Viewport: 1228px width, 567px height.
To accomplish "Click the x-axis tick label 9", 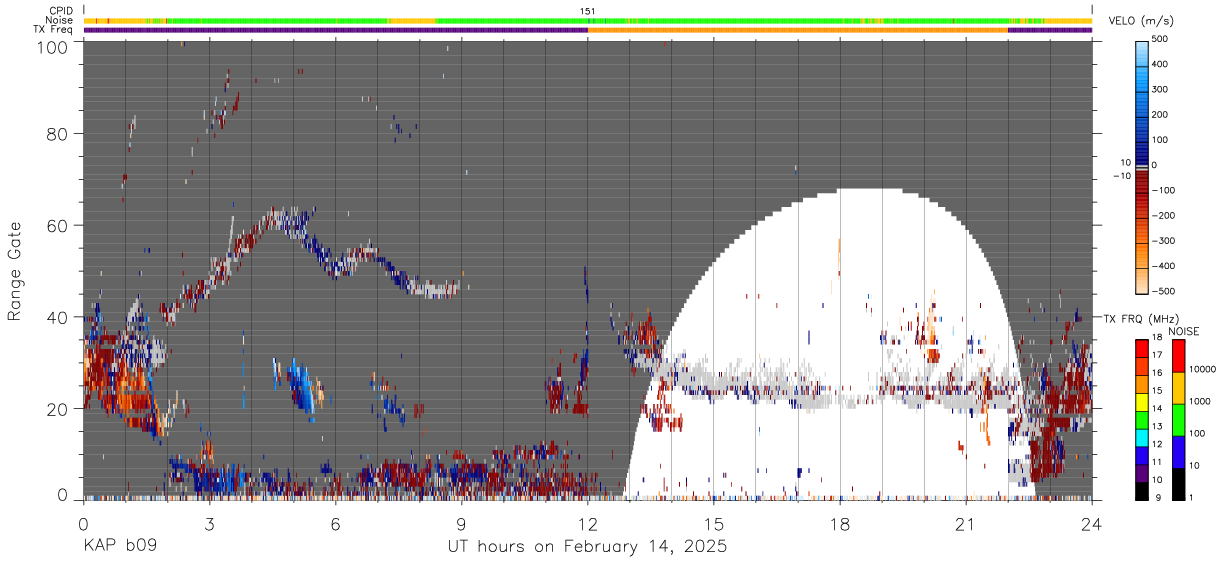I will tap(461, 523).
